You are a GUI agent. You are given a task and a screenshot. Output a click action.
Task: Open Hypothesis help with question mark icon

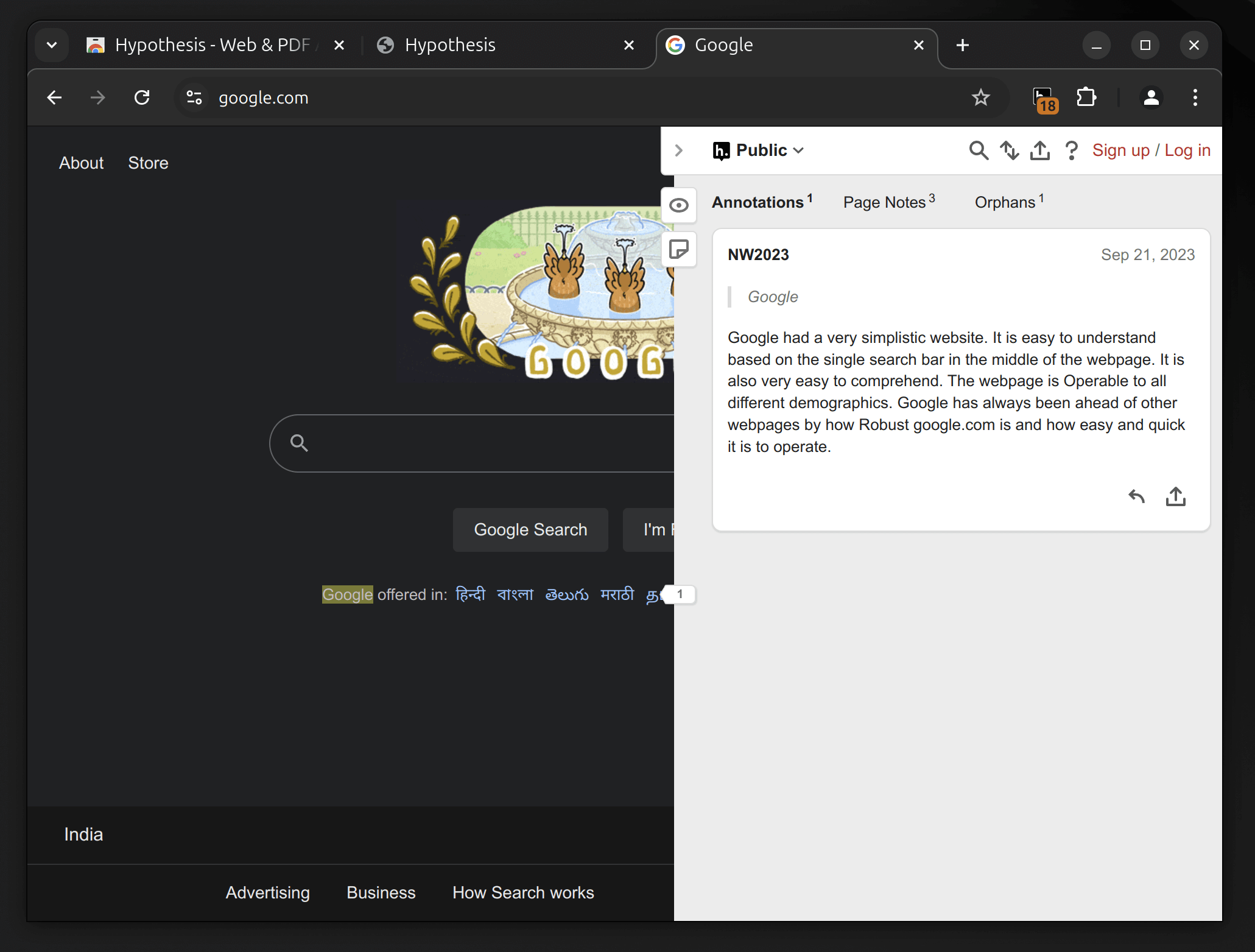(1071, 150)
